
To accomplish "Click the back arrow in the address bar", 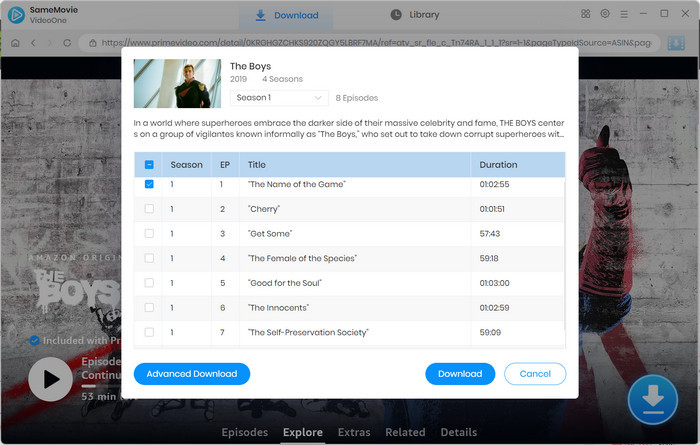I will pyautogui.click(x=33, y=43).
